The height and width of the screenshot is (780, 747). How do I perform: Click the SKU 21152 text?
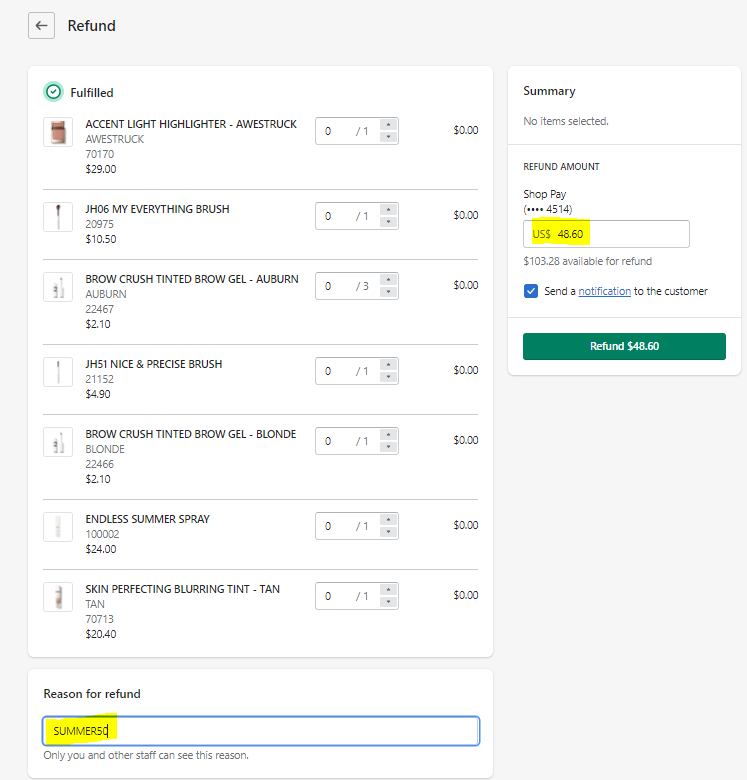point(99,380)
